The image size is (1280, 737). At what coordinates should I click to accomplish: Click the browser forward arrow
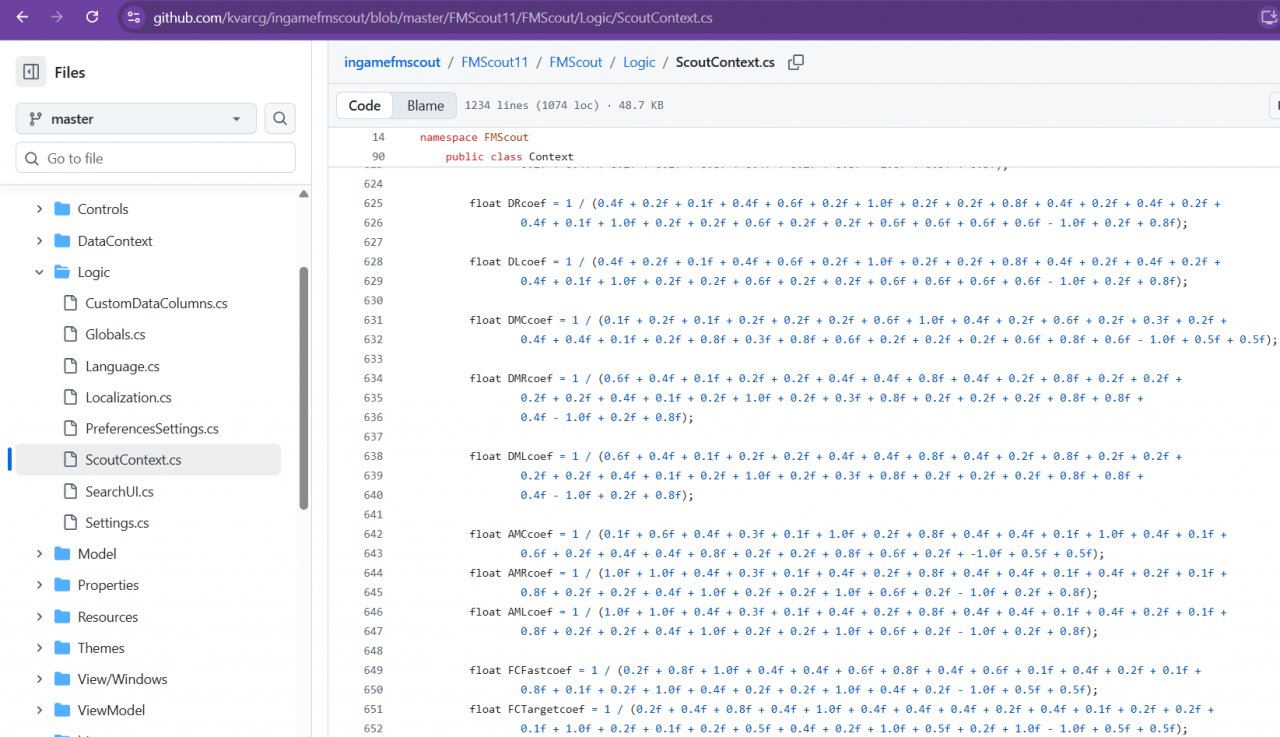(57, 17)
